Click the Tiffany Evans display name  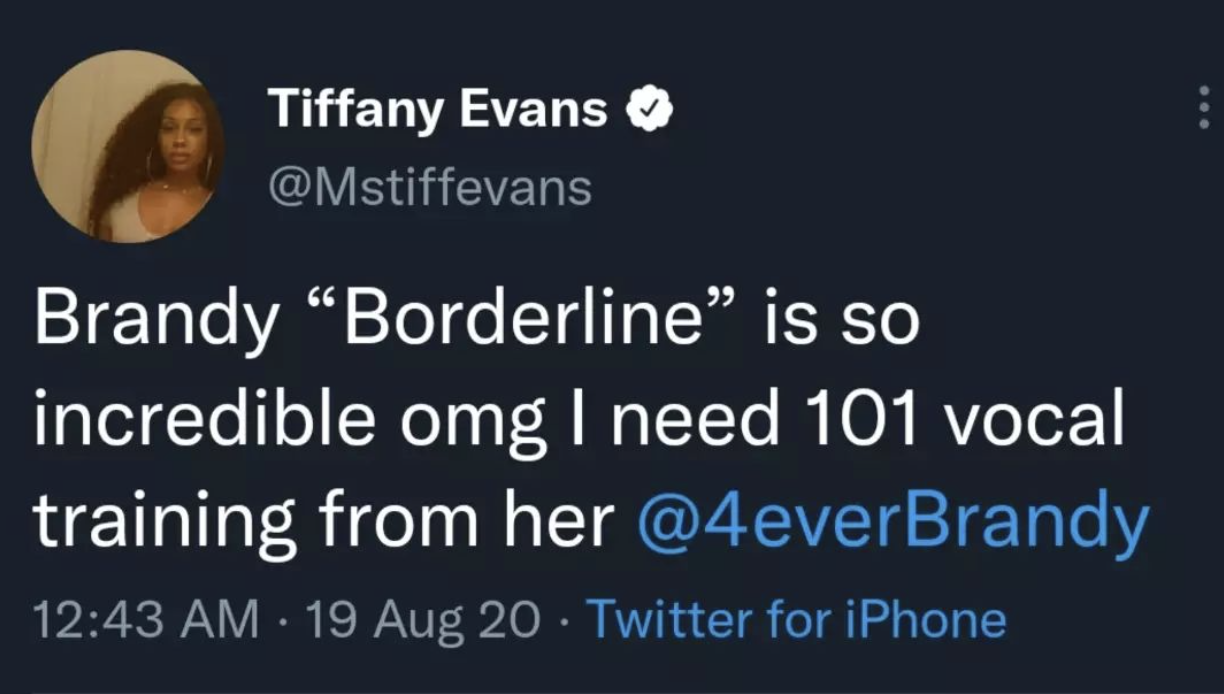(437, 109)
